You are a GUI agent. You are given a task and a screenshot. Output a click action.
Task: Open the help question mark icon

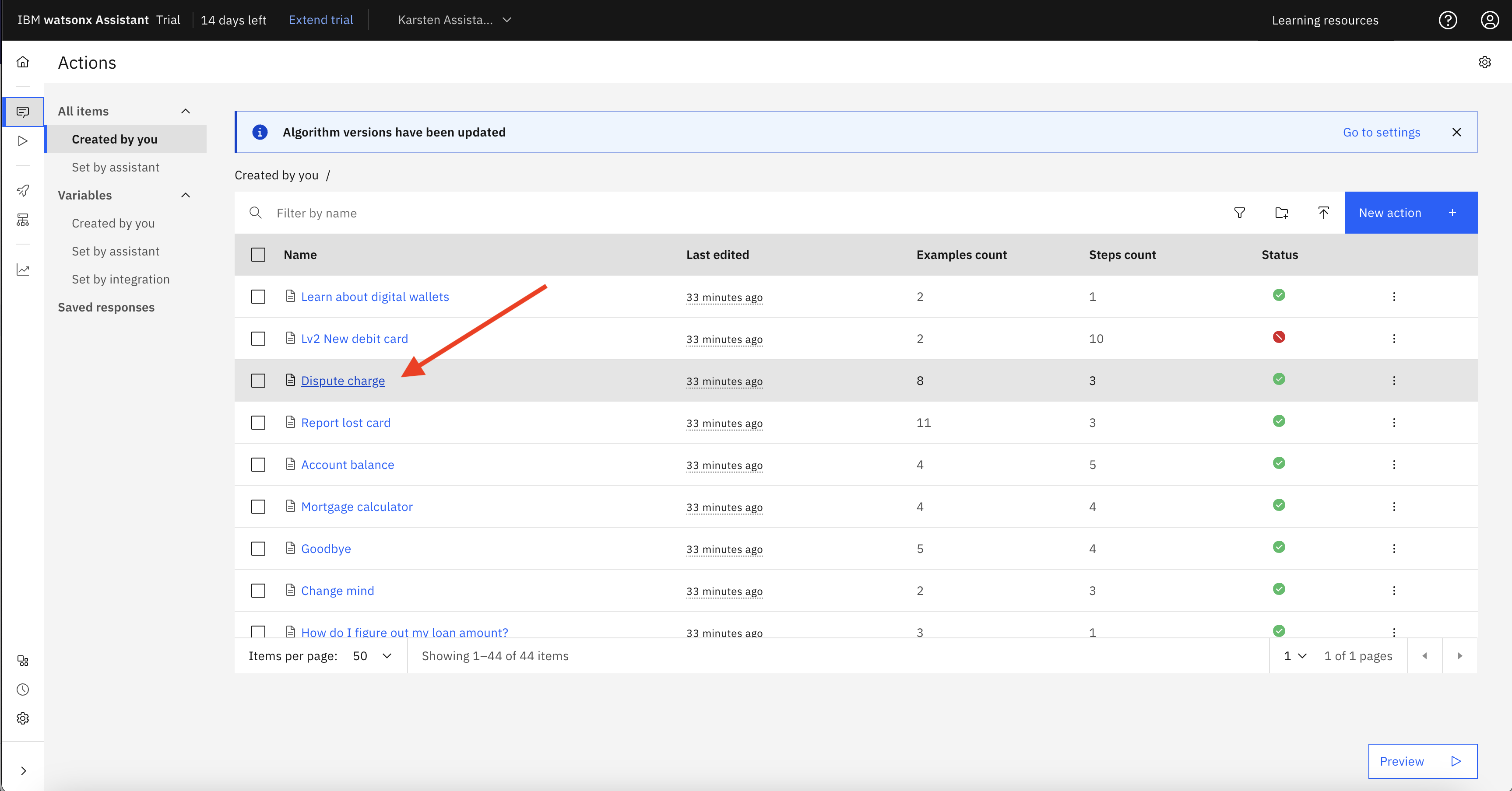coord(1448,20)
